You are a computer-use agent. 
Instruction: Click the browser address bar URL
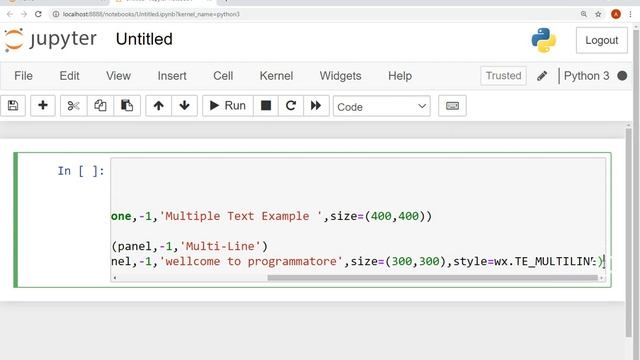point(151,14)
